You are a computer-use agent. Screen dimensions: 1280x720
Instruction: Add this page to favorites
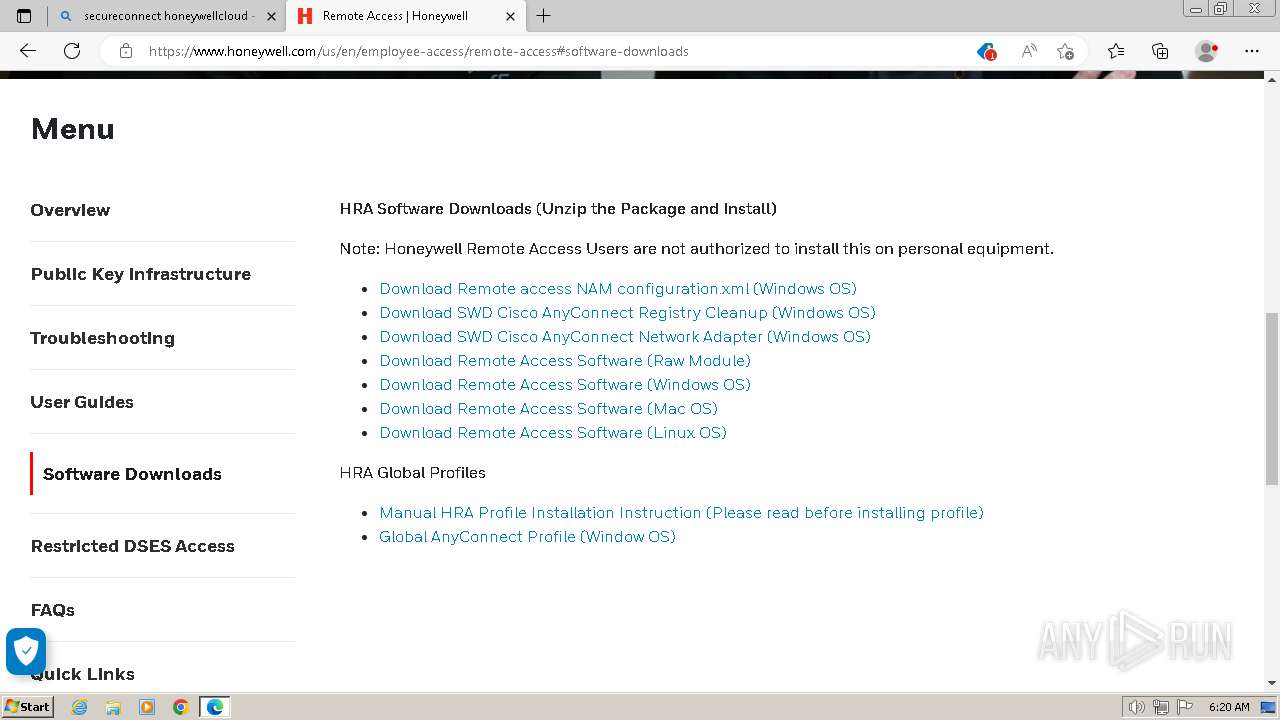(1065, 51)
